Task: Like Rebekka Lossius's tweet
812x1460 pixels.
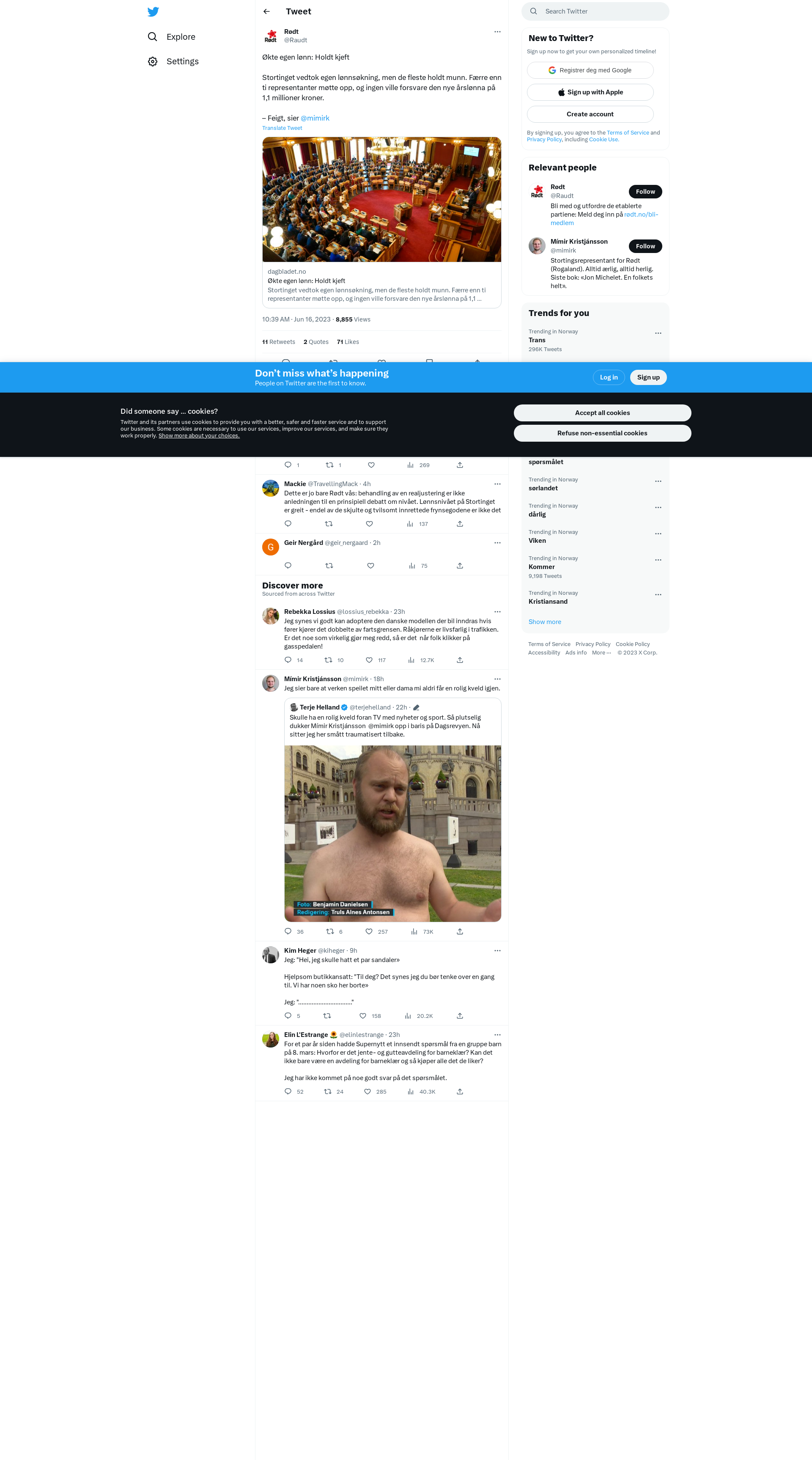Action: pos(369,660)
